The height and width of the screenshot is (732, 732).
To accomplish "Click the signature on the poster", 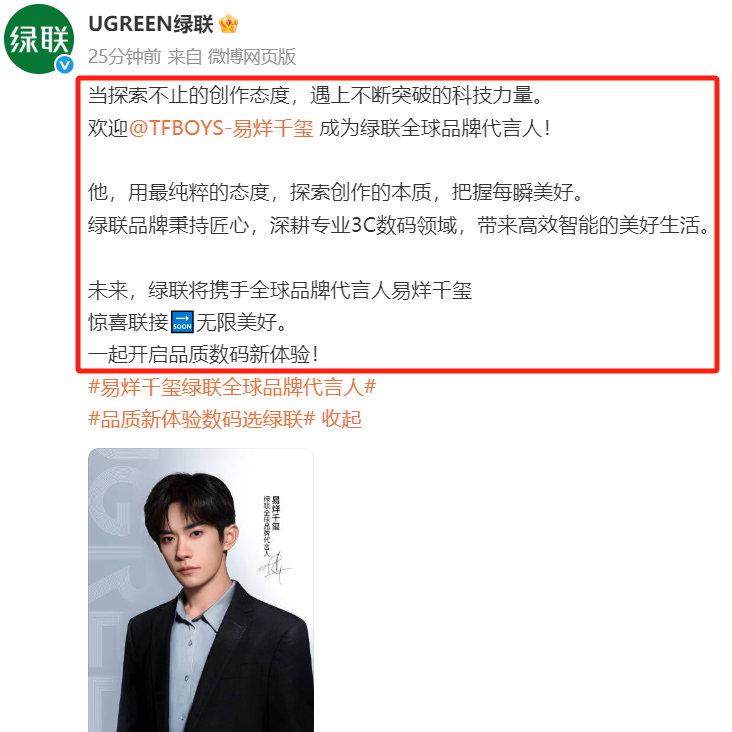I will click(275, 567).
